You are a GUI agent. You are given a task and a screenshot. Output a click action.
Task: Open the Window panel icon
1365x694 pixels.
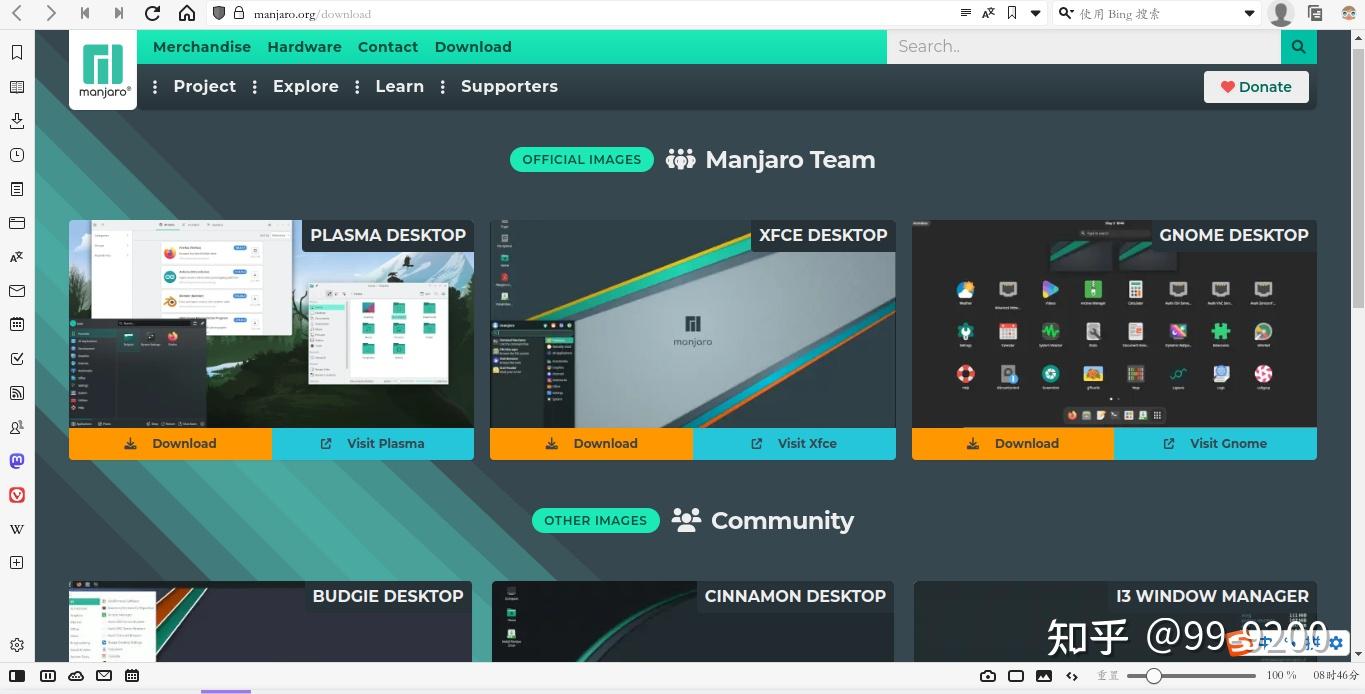[x=17, y=223]
